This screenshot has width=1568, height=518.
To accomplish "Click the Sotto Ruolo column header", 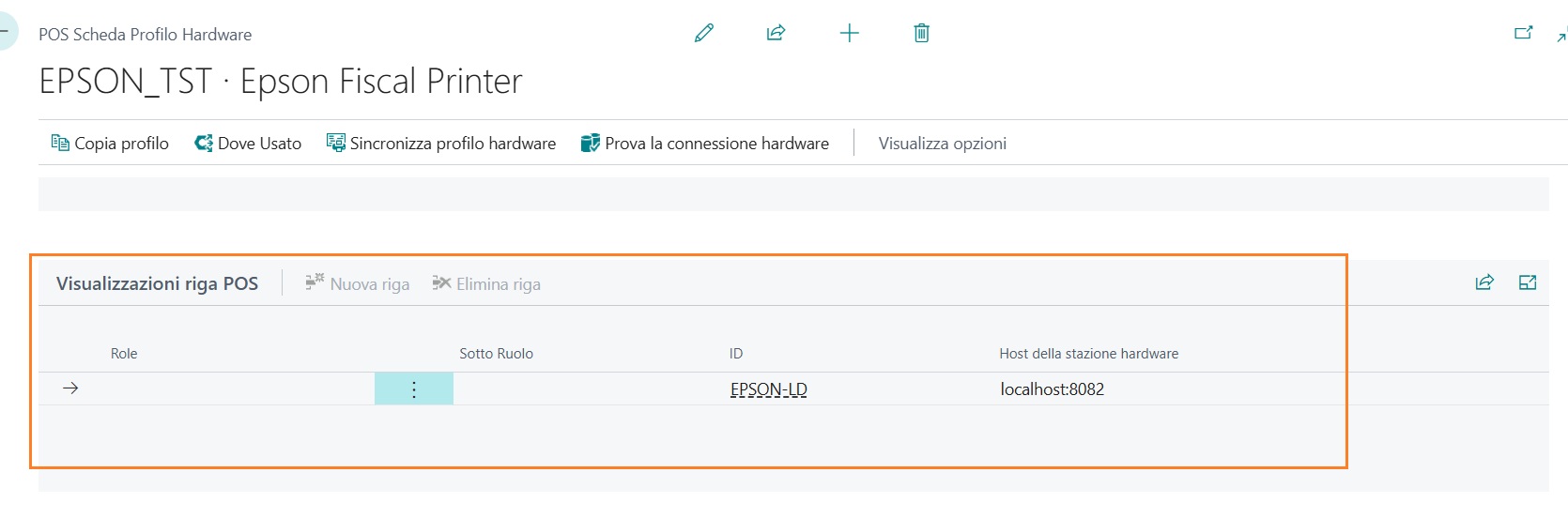I will coord(496,354).
